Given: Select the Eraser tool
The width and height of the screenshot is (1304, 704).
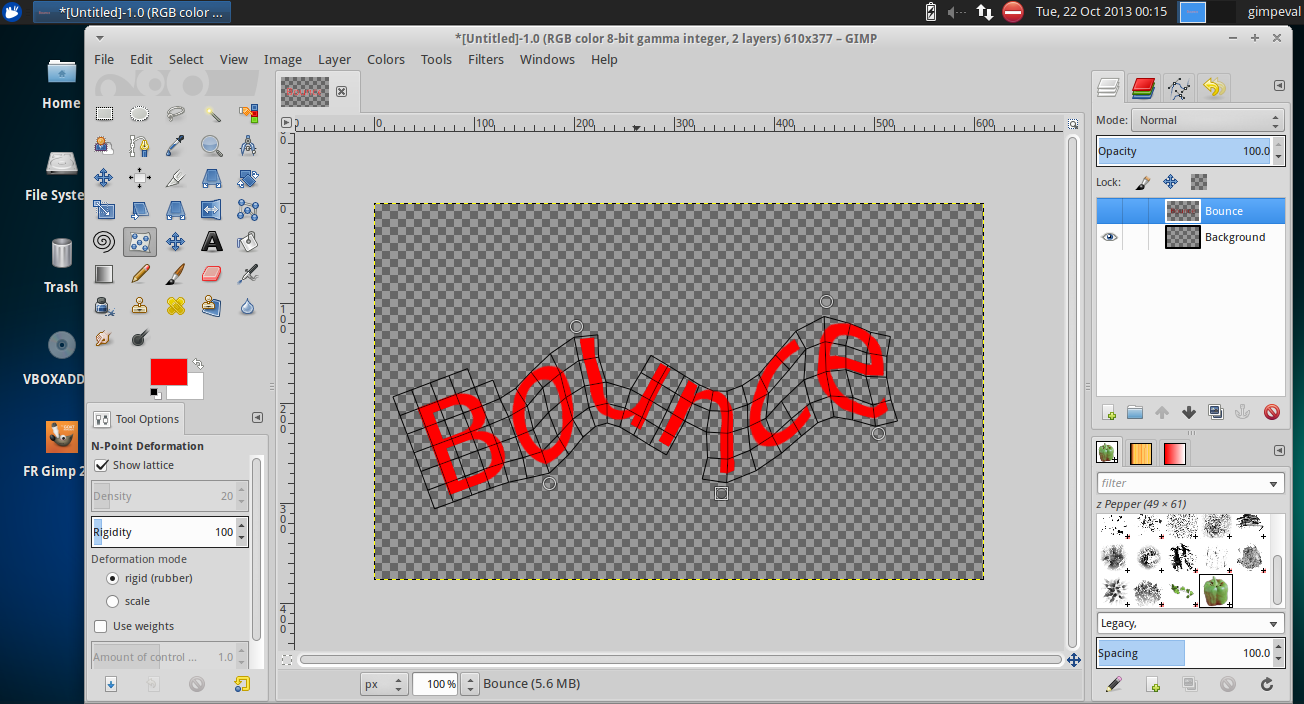Looking at the screenshot, I should [x=212, y=273].
